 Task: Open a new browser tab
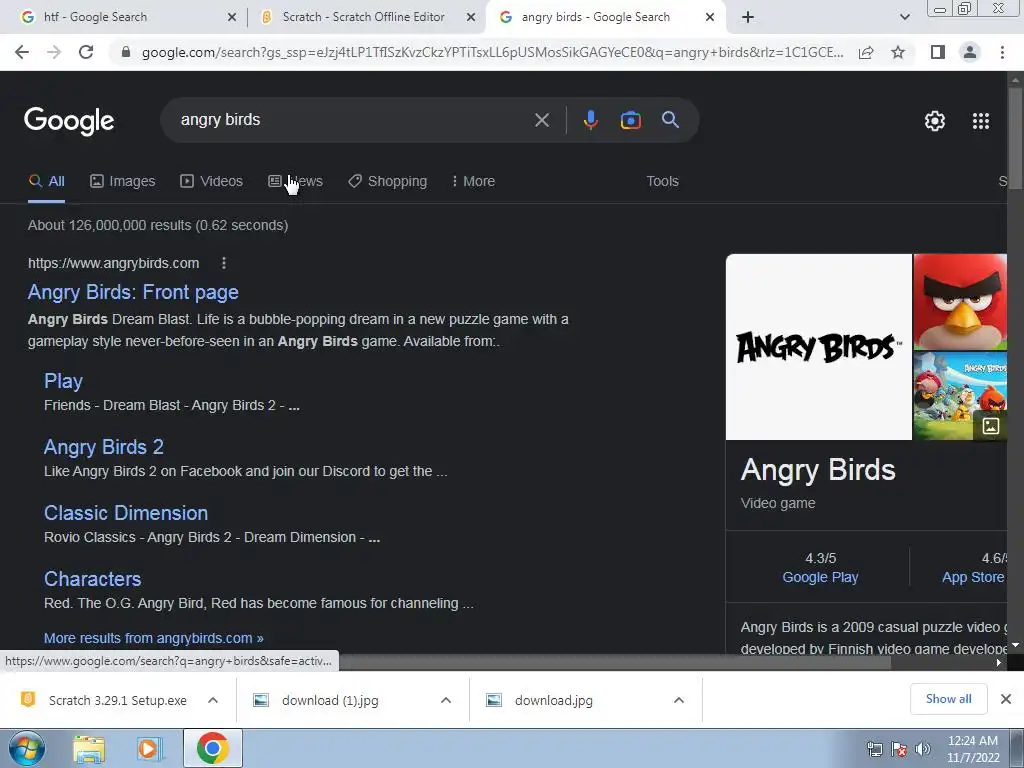(748, 17)
